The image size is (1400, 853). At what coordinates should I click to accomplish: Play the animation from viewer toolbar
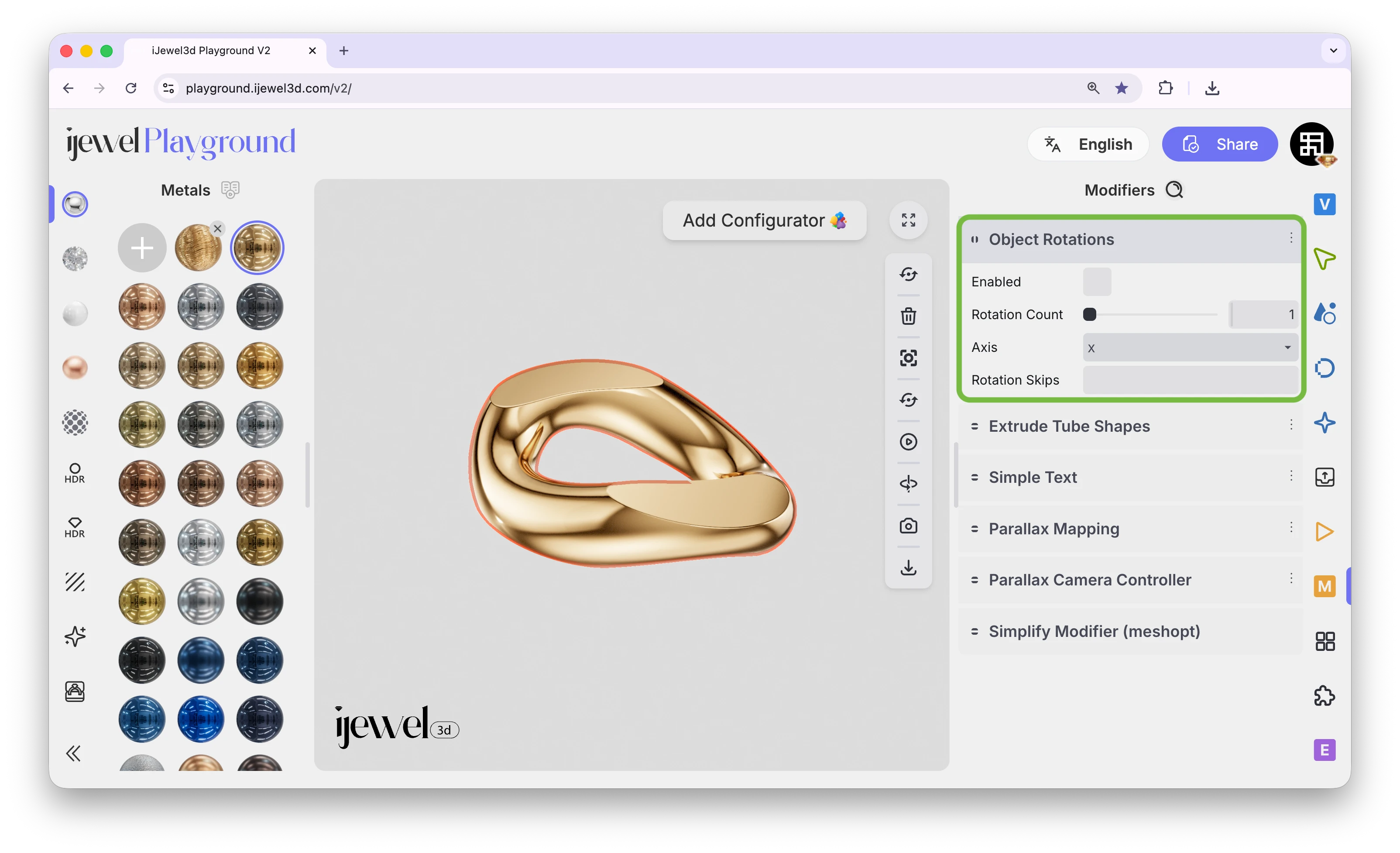908,441
